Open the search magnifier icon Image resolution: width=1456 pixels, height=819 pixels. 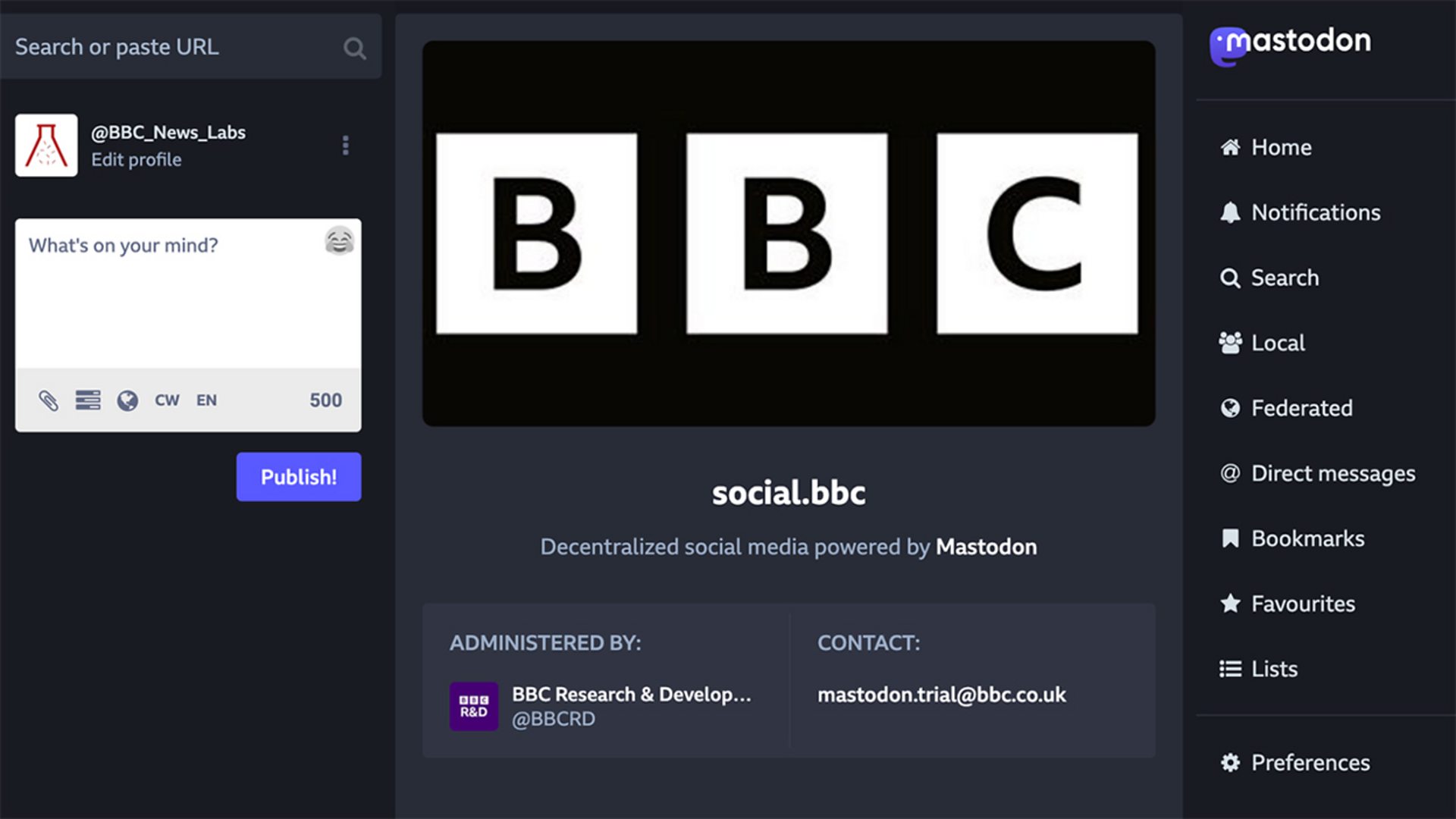tap(354, 48)
